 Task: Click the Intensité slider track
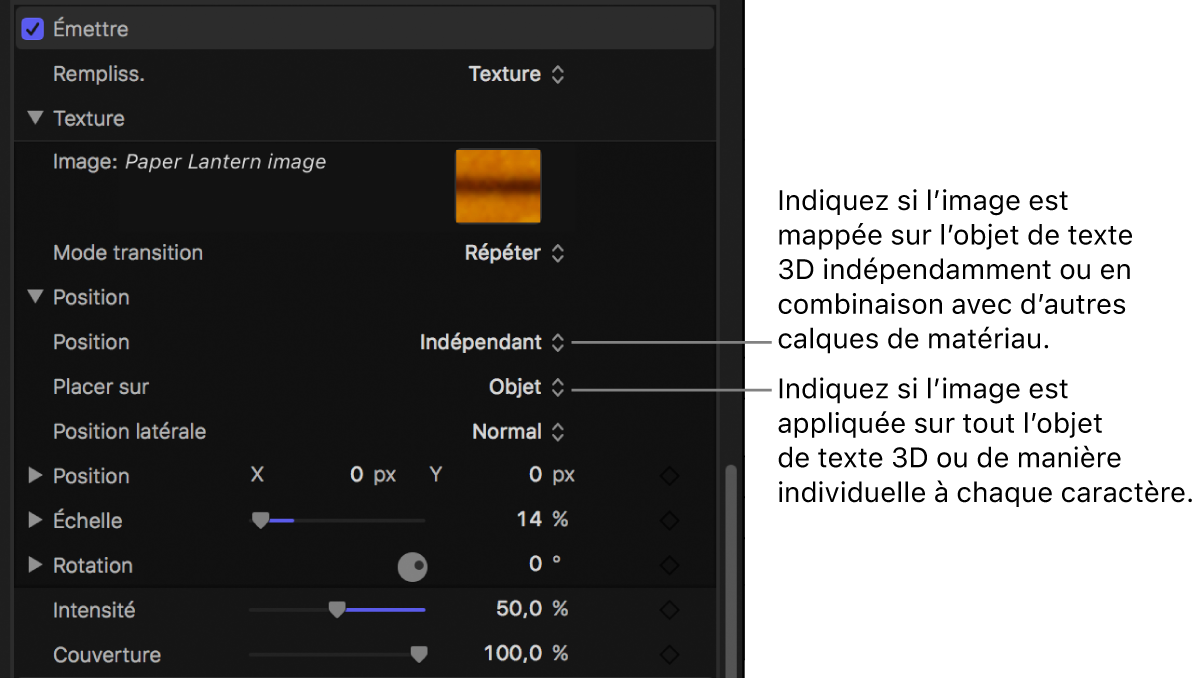[337, 609]
